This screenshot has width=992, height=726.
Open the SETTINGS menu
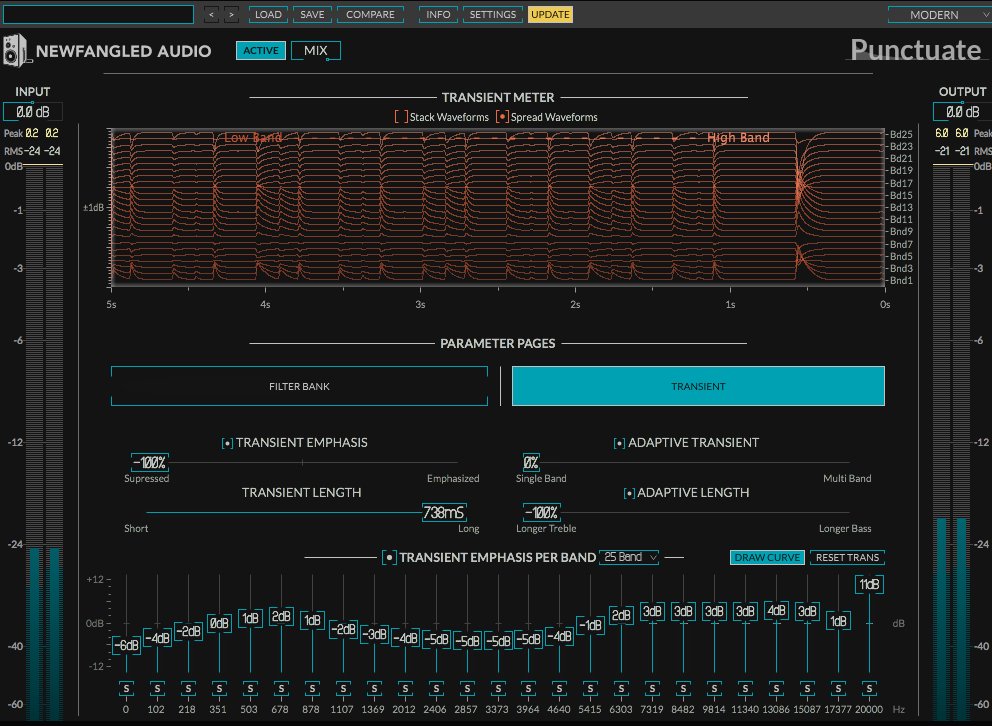pyautogui.click(x=493, y=15)
